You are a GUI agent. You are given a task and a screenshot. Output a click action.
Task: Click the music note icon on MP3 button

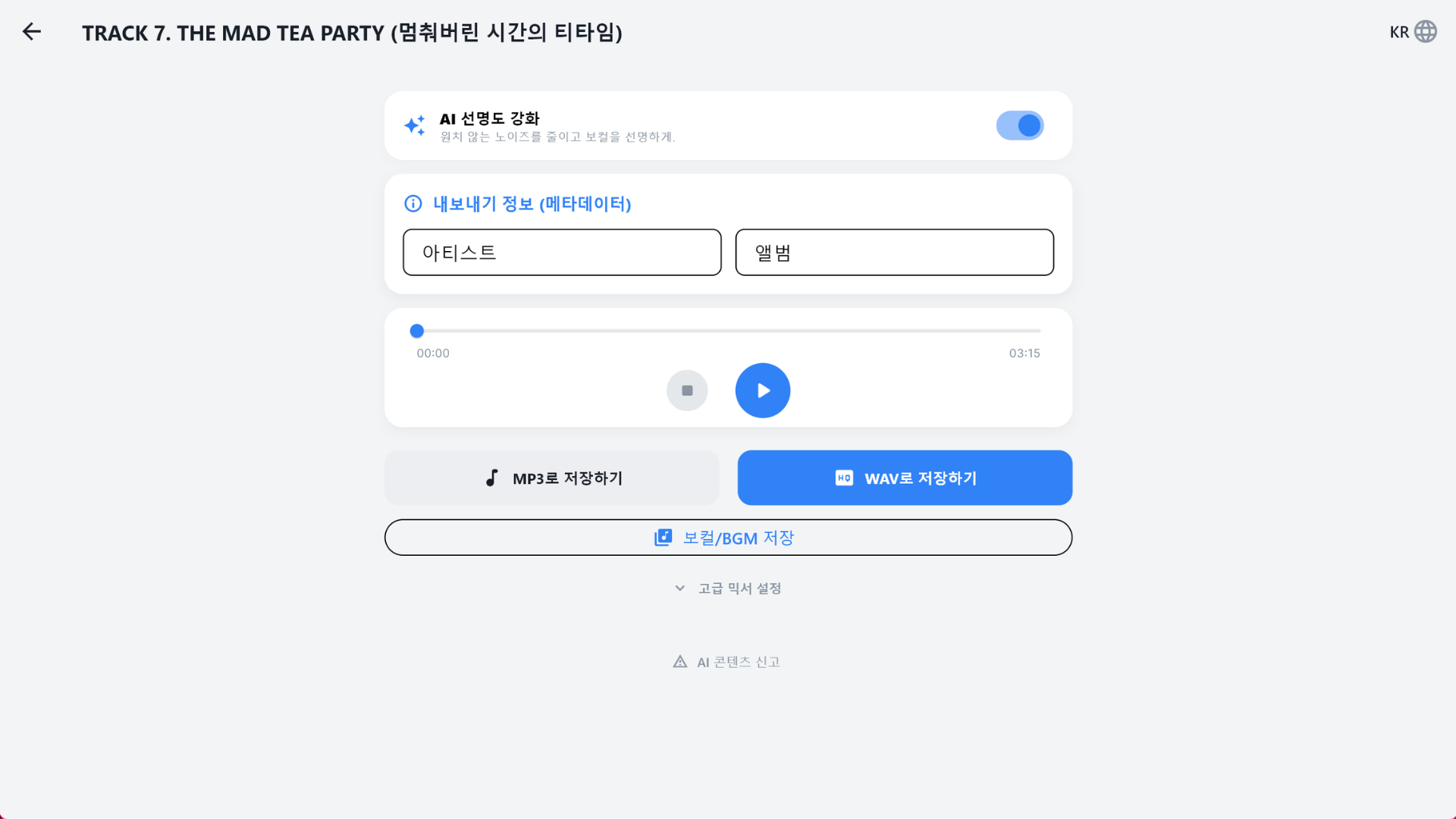pyautogui.click(x=491, y=478)
